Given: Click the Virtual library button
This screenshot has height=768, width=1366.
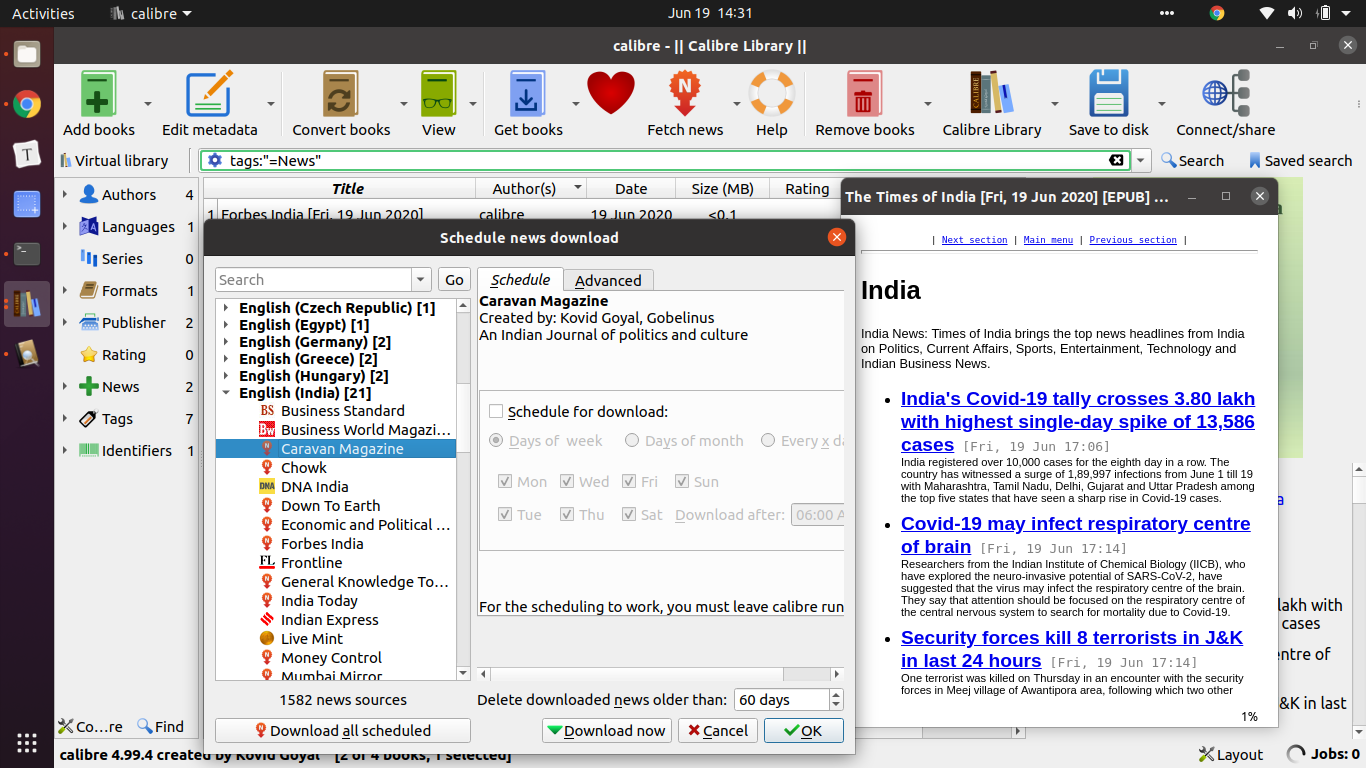Looking at the screenshot, I should (x=113, y=160).
